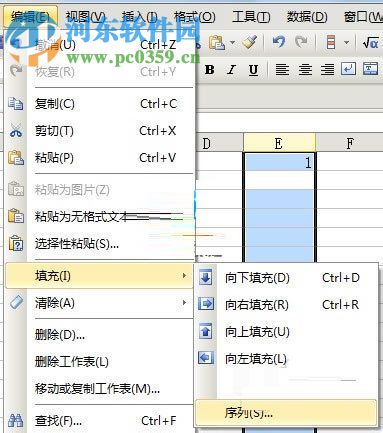
Task: Choose 查找(F)... menu entry
Action: click(x=100, y=421)
